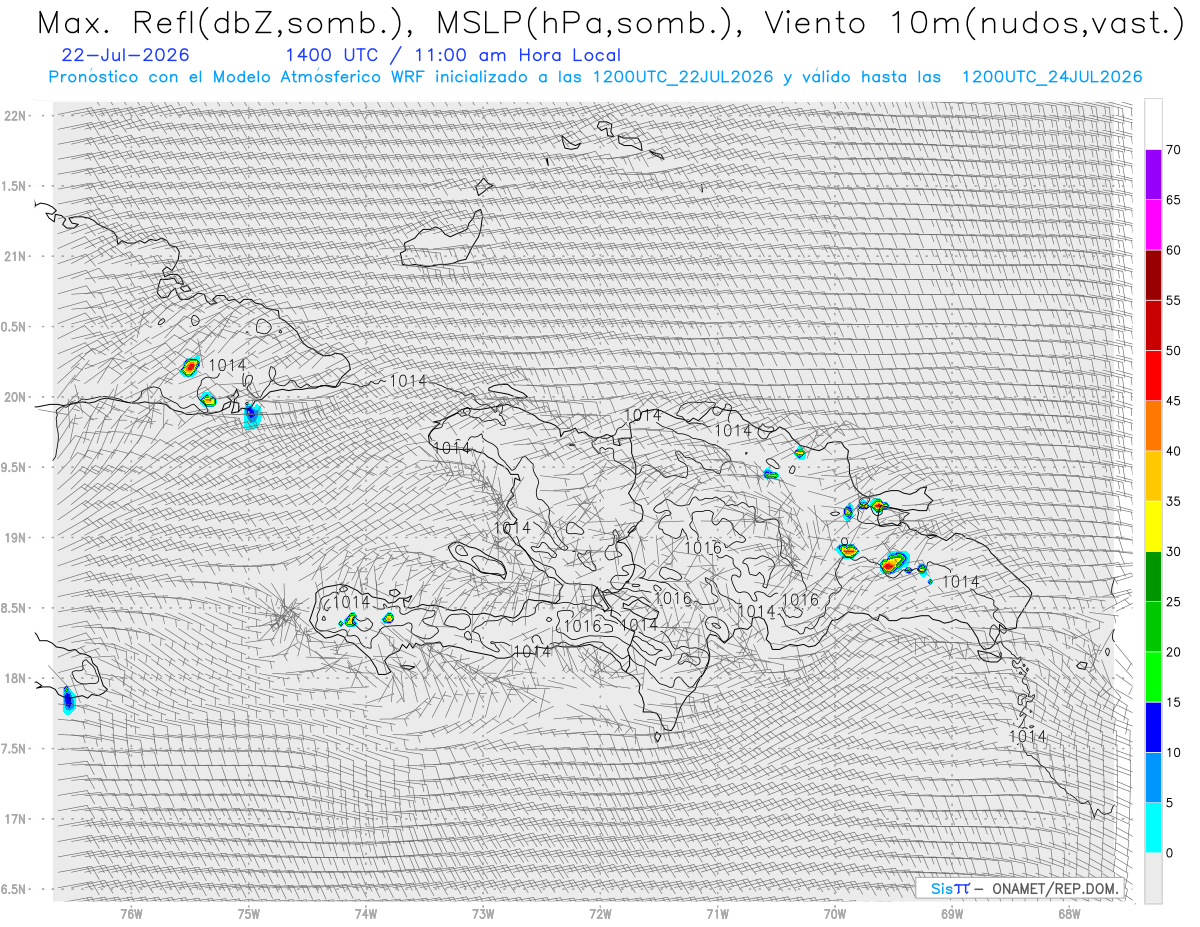Click the '18N' latitude label
The width and height of the screenshot is (1200, 927).
pos(16,678)
